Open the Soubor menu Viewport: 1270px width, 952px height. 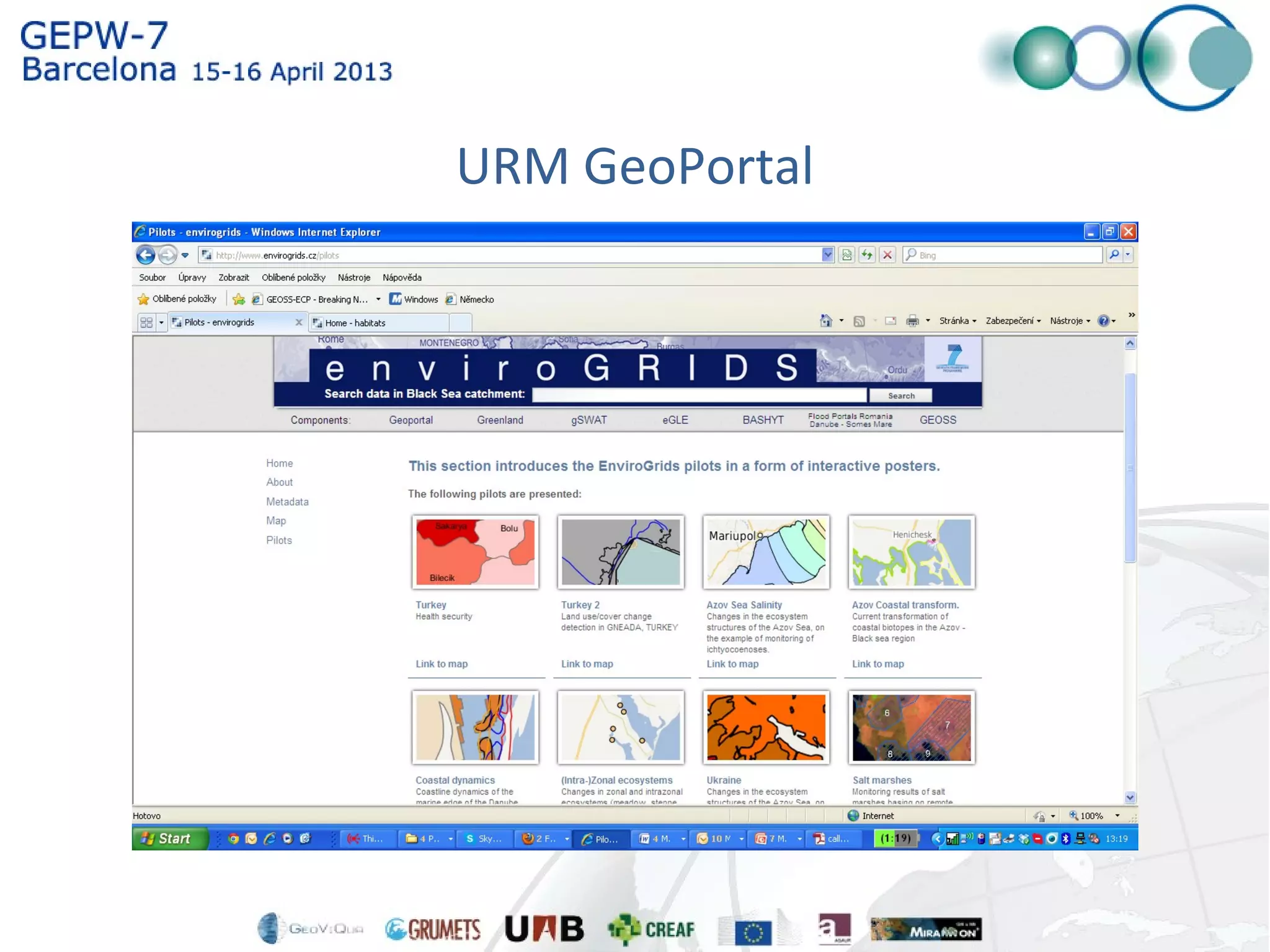[152, 278]
